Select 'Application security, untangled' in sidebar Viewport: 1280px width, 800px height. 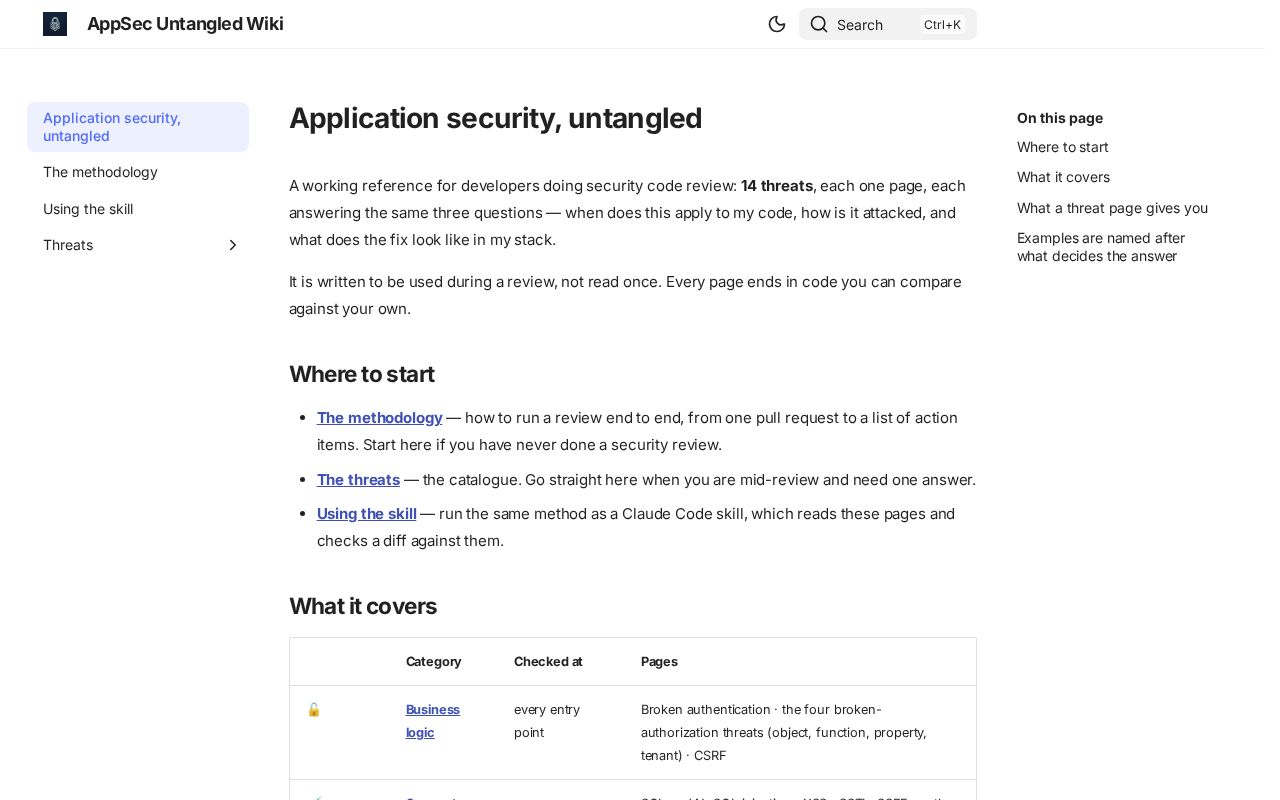[138, 127]
